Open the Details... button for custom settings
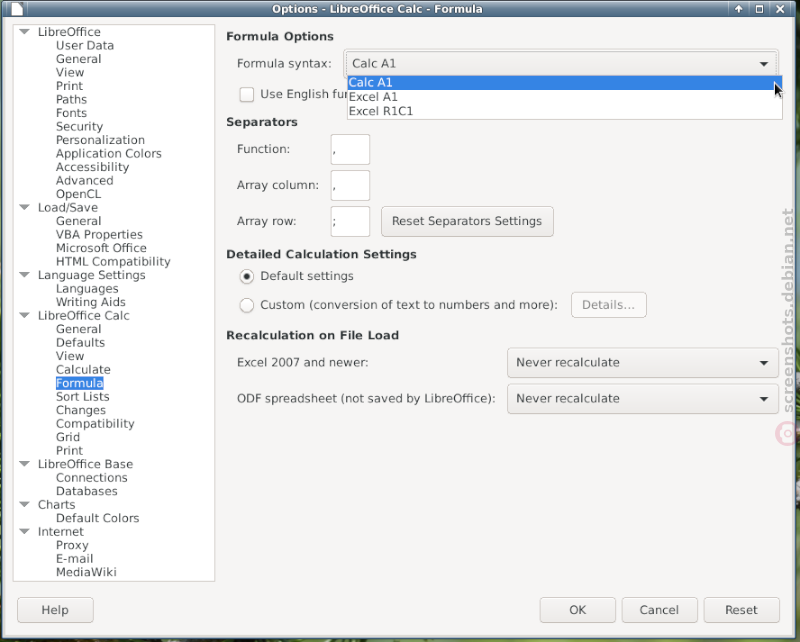Viewport: 800px width, 642px height. tap(609, 305)
